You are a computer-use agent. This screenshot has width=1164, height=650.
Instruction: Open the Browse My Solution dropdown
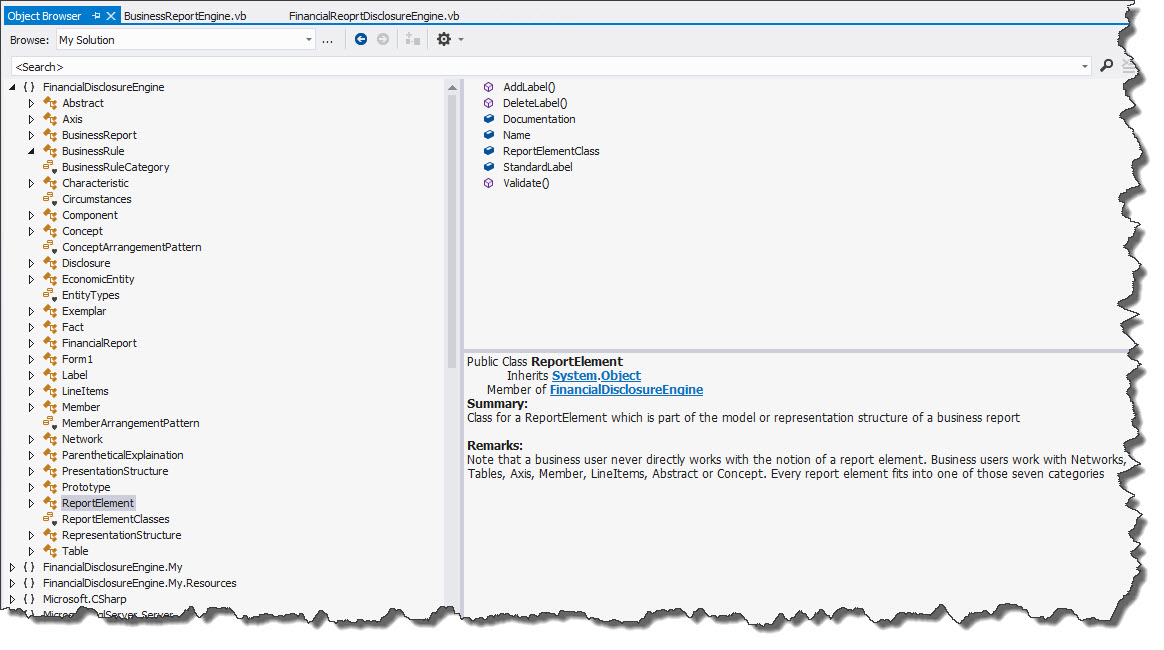click(x=309, y=39)
